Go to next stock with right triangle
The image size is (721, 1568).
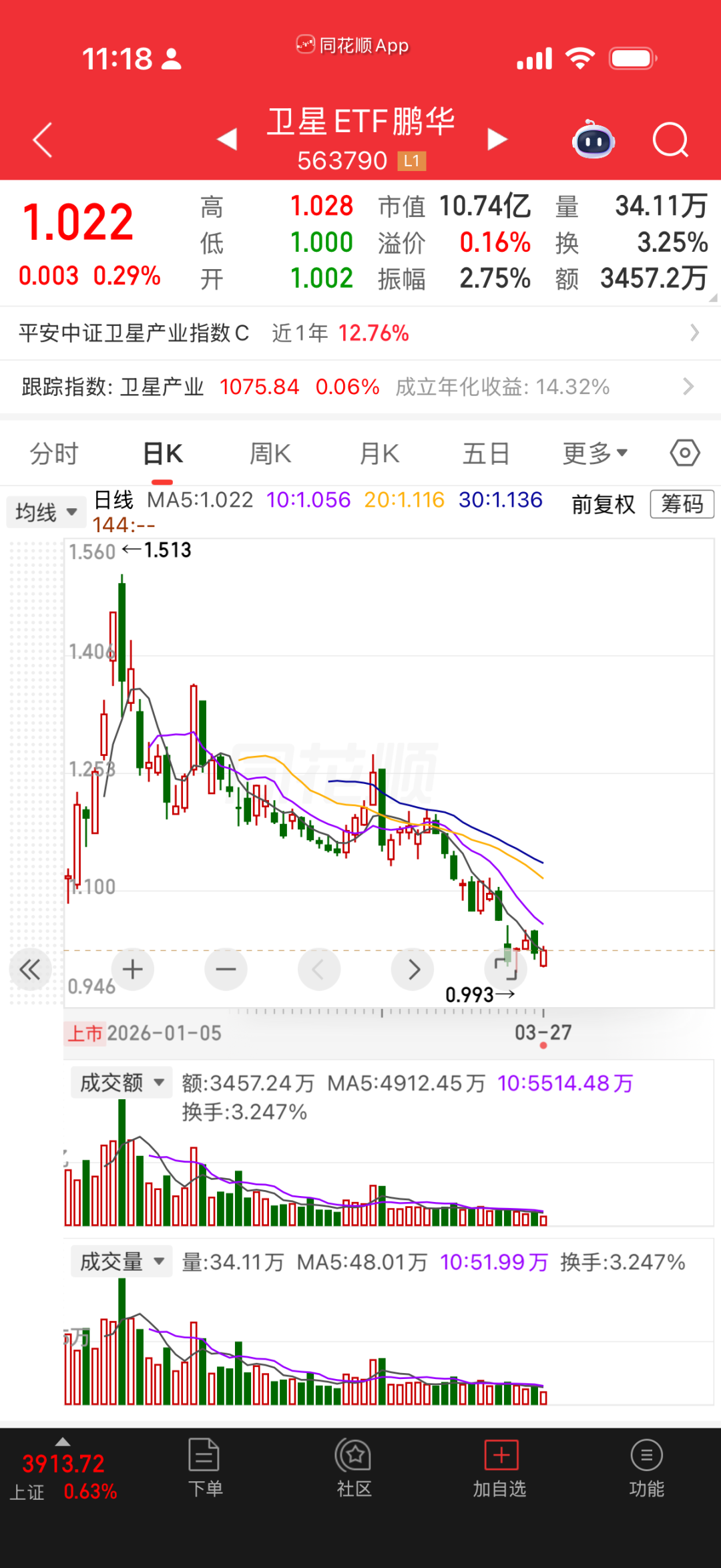point(497,140)
